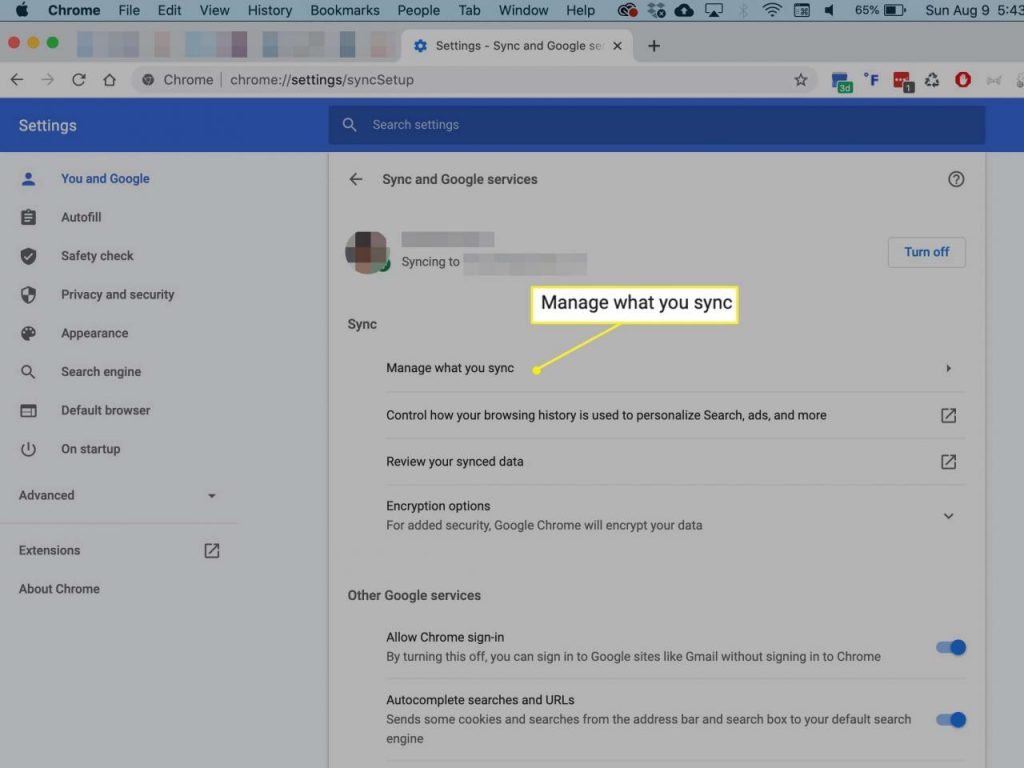Click the red Opera extension icon
This screenshot has height=768, width=1024.
963,80
